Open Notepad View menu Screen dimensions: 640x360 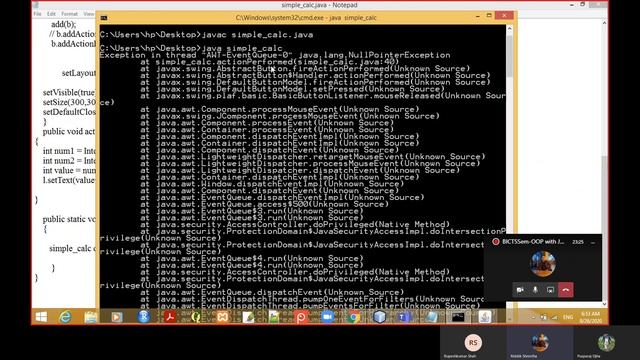point(88,14)
